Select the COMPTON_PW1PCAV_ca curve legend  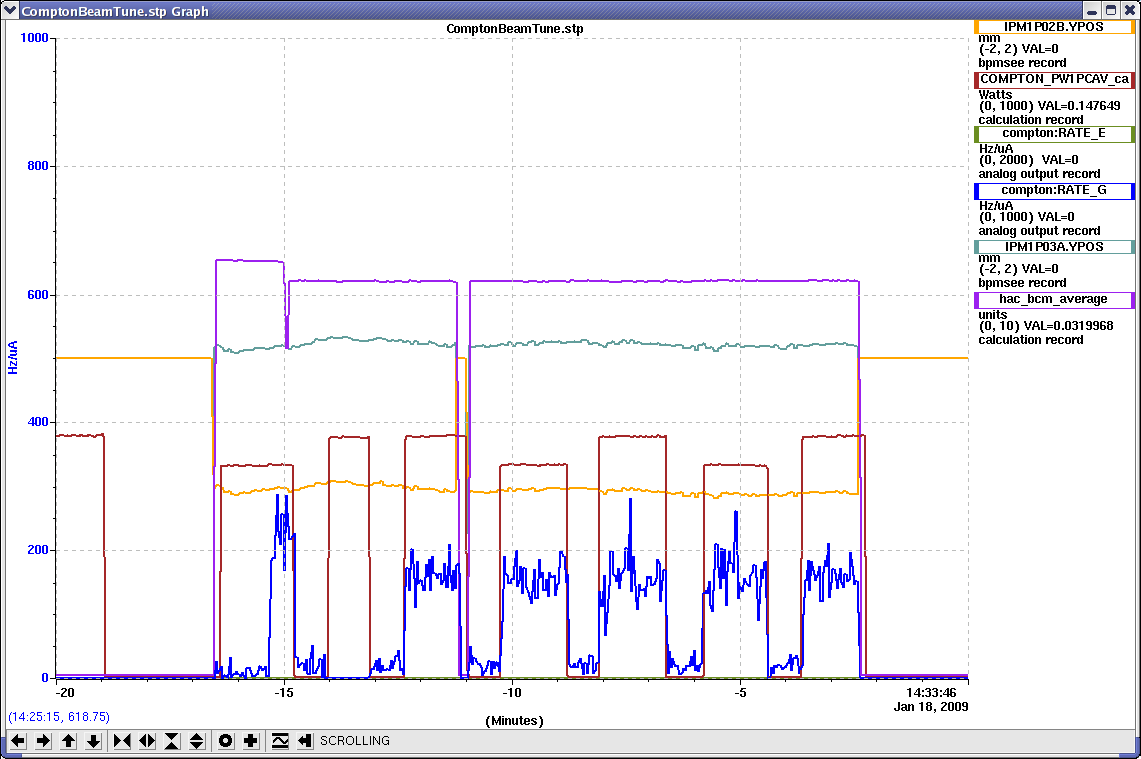(x=1054, y=79)
